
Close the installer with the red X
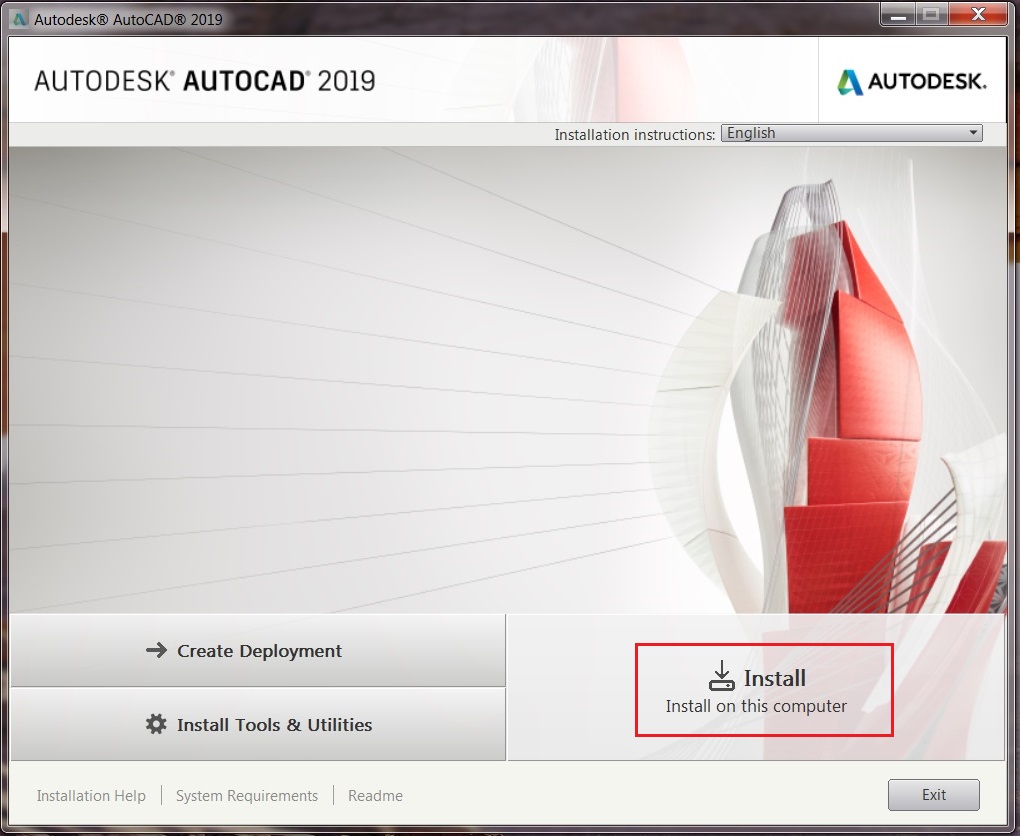coord(978,16)
